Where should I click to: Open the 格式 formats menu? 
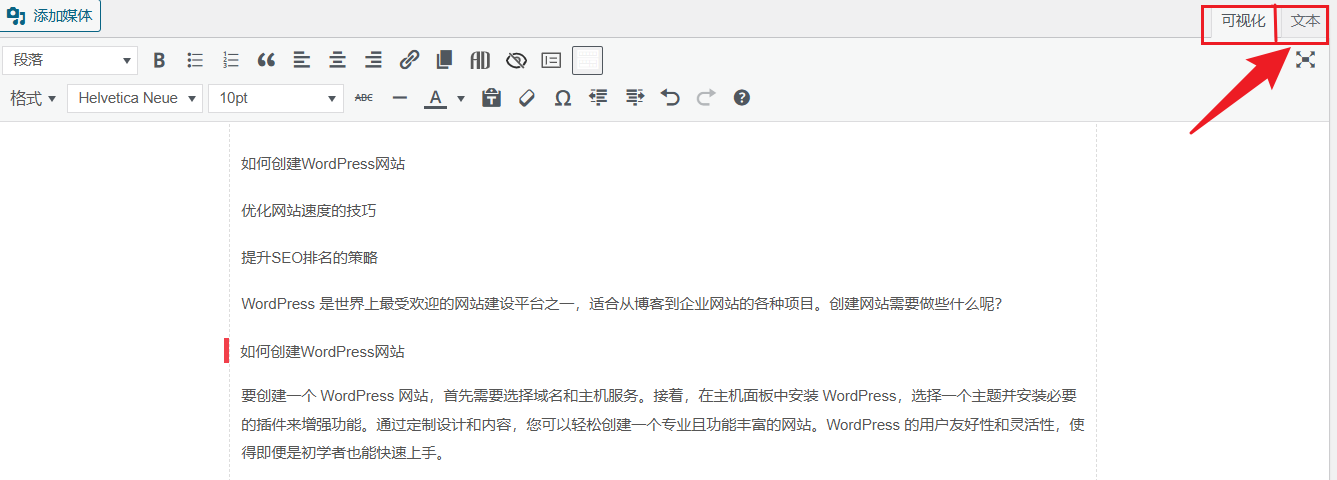click(x=33, y=98)
